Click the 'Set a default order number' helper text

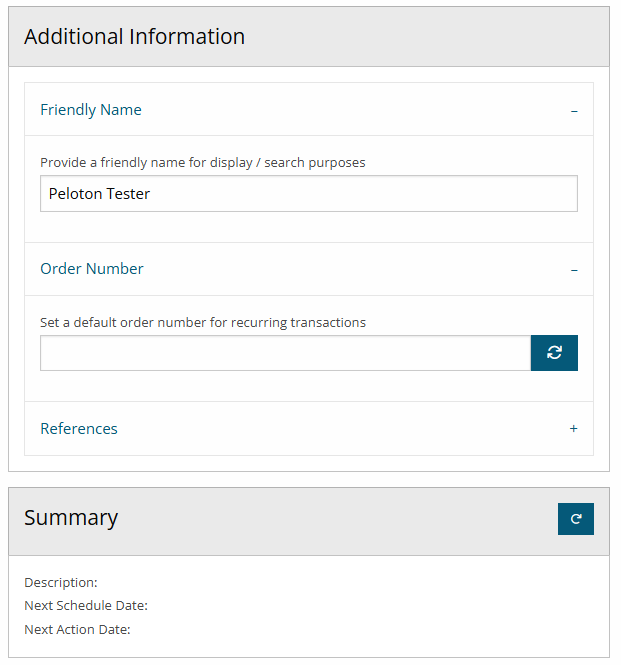tap(202, 322)
